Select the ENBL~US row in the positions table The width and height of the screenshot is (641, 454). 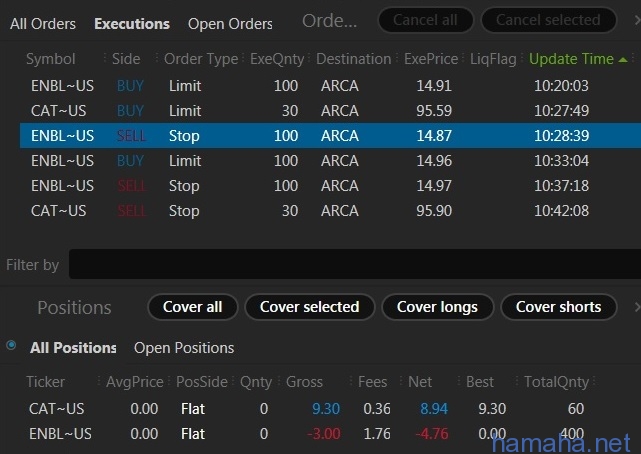(x=319, y=434)
